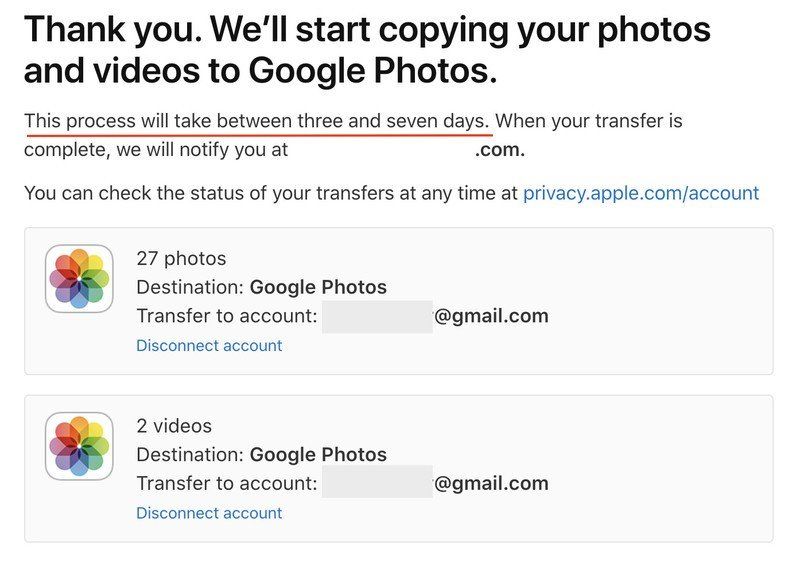Viewport: 800px width, 569px height.
Task: Click the "Thank you" page heading
Action: (366, 50)
